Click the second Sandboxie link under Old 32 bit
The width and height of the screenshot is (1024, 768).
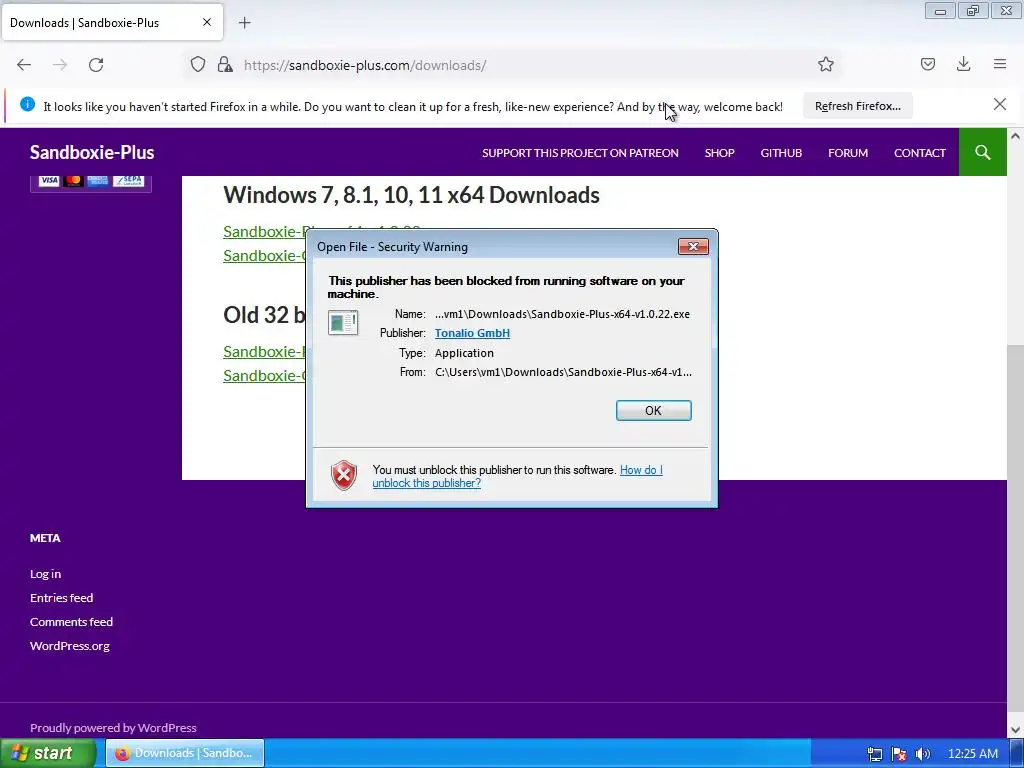point(264,376)
